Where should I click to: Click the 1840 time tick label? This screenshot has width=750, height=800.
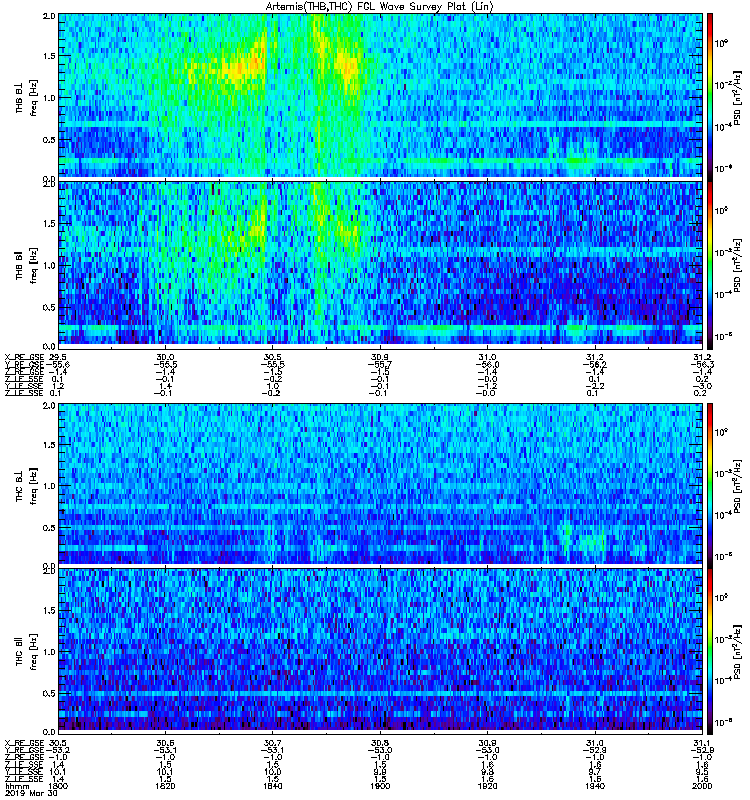[272, 786]
